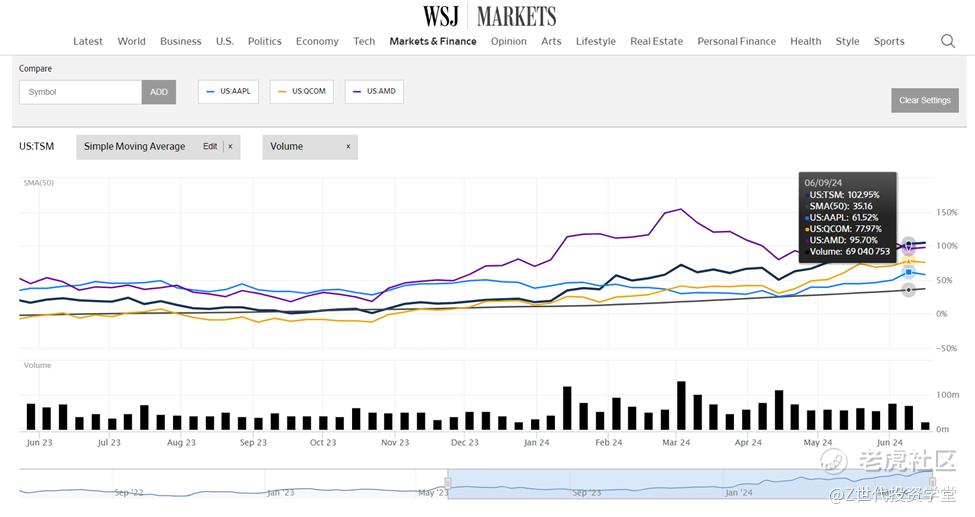The image size is (975, 517).
Task: Click the left range slider handle
Action: tap(448, 483)
